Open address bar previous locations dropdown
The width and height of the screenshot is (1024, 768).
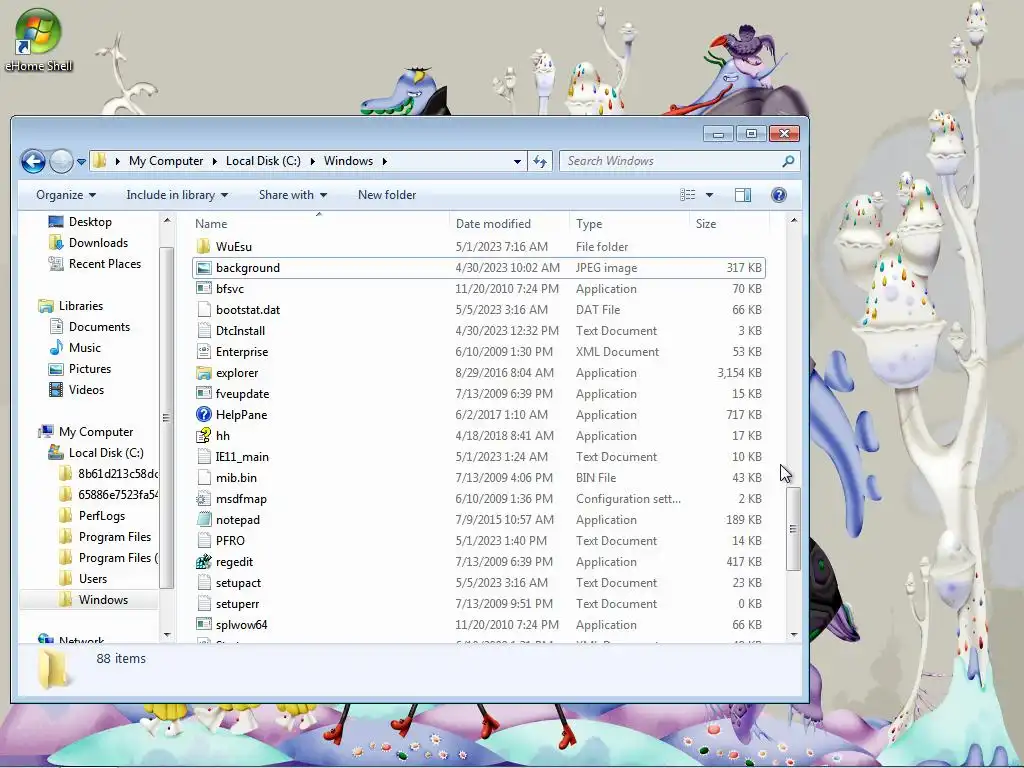(517, 161)
